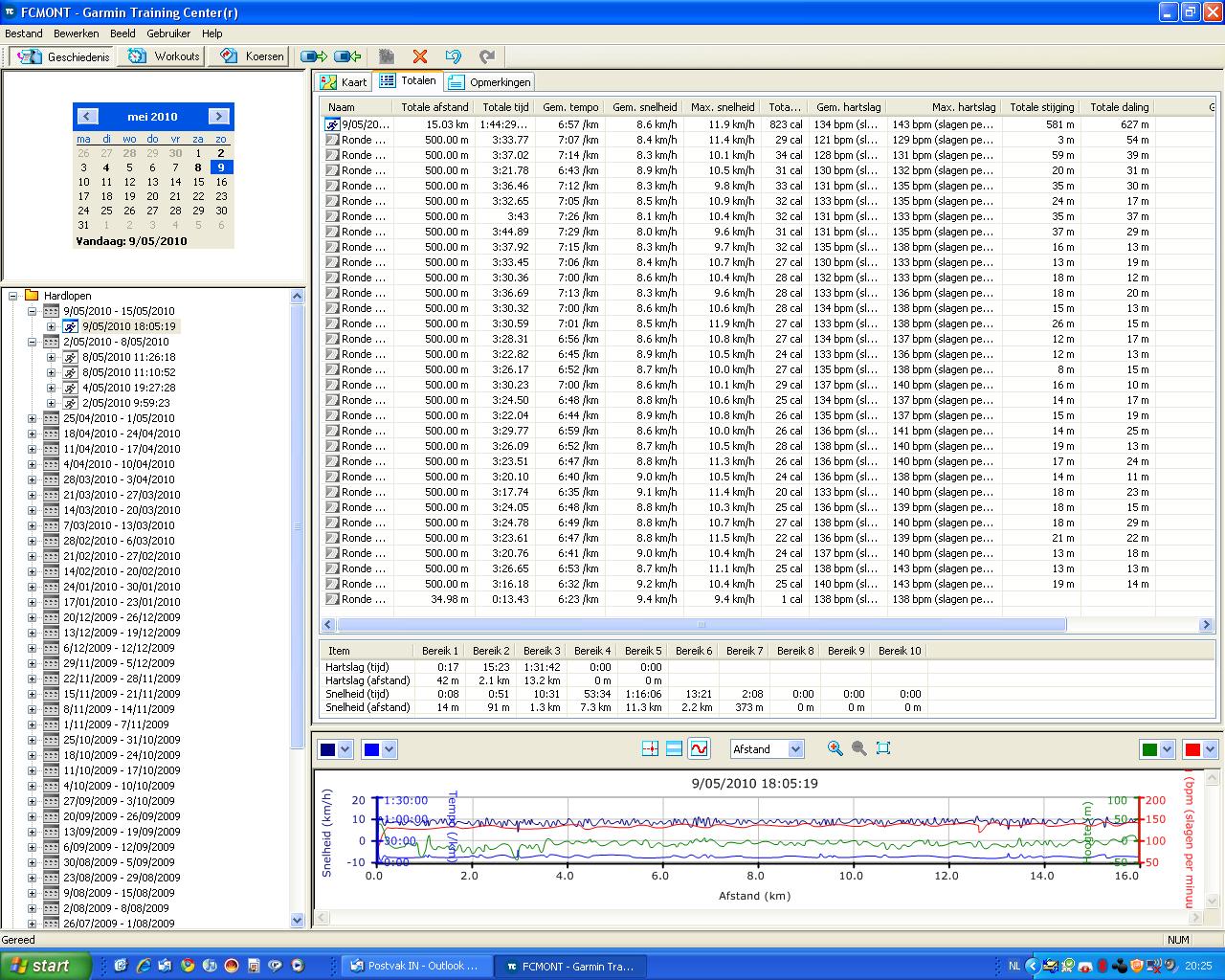
Task: Click the runner icon in the 9/05/20... row
Action: pyautogui.click(x=332, y=124)
